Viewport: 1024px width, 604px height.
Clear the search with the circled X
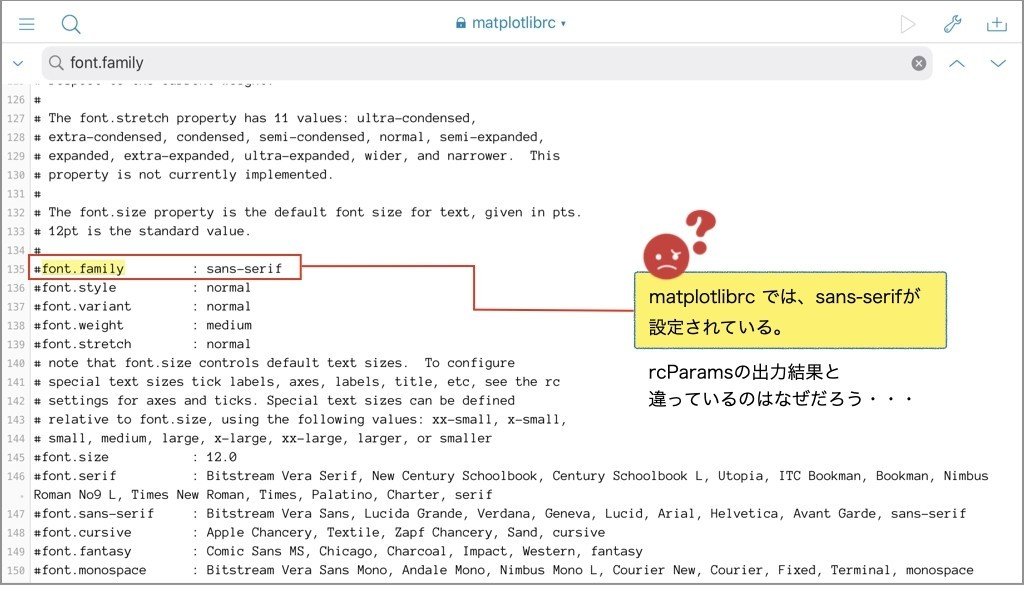point(918,62)
